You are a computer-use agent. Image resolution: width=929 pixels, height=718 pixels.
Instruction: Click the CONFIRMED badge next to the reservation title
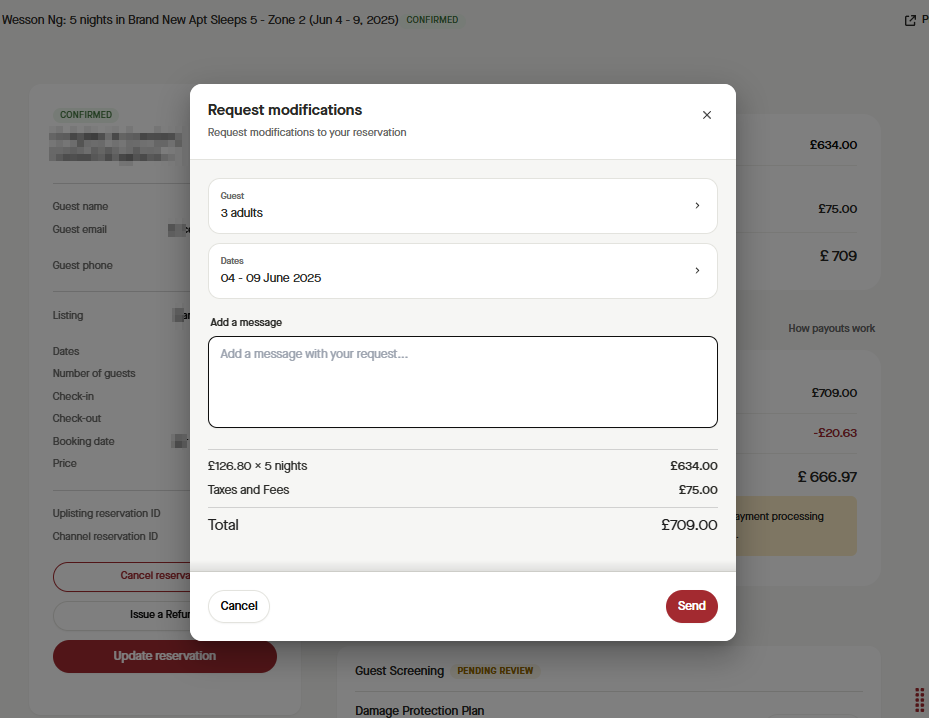click(433, 20)
